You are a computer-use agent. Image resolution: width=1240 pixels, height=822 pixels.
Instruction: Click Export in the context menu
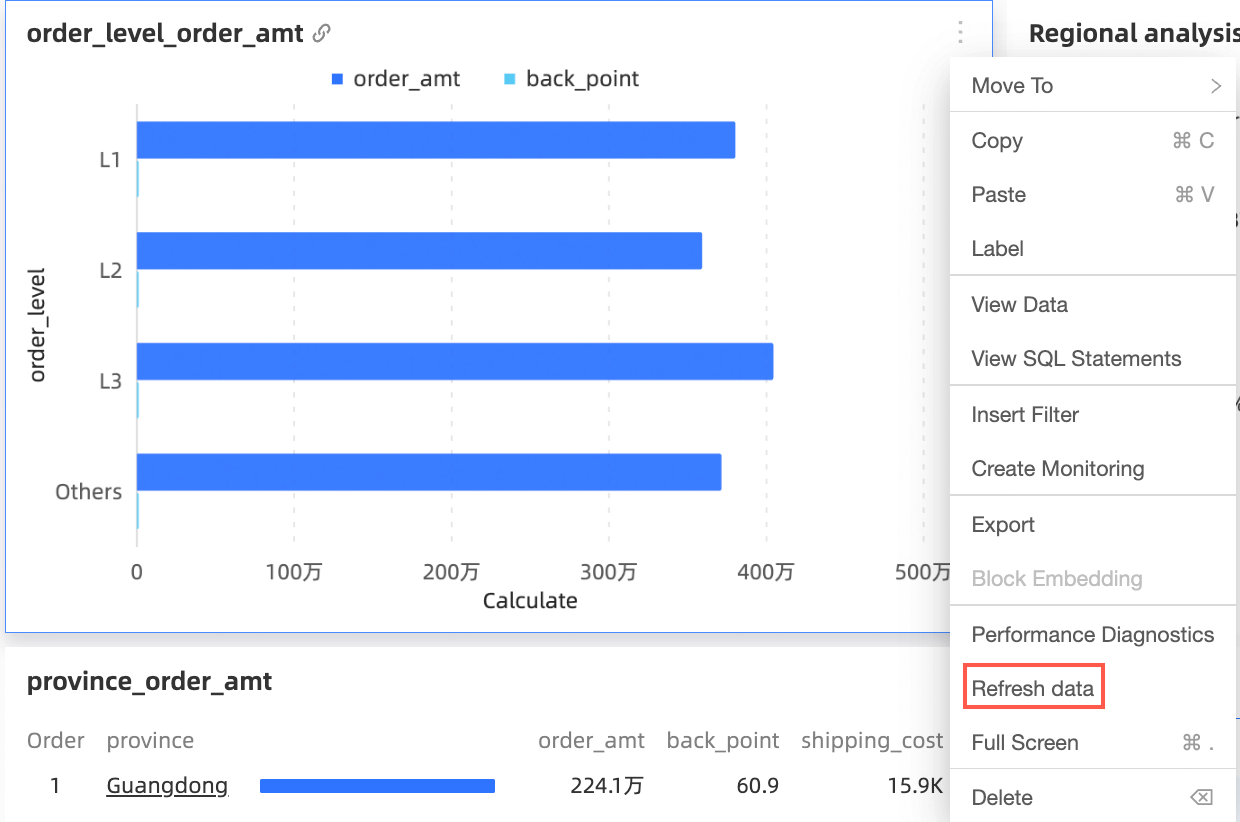(1003, 525)
